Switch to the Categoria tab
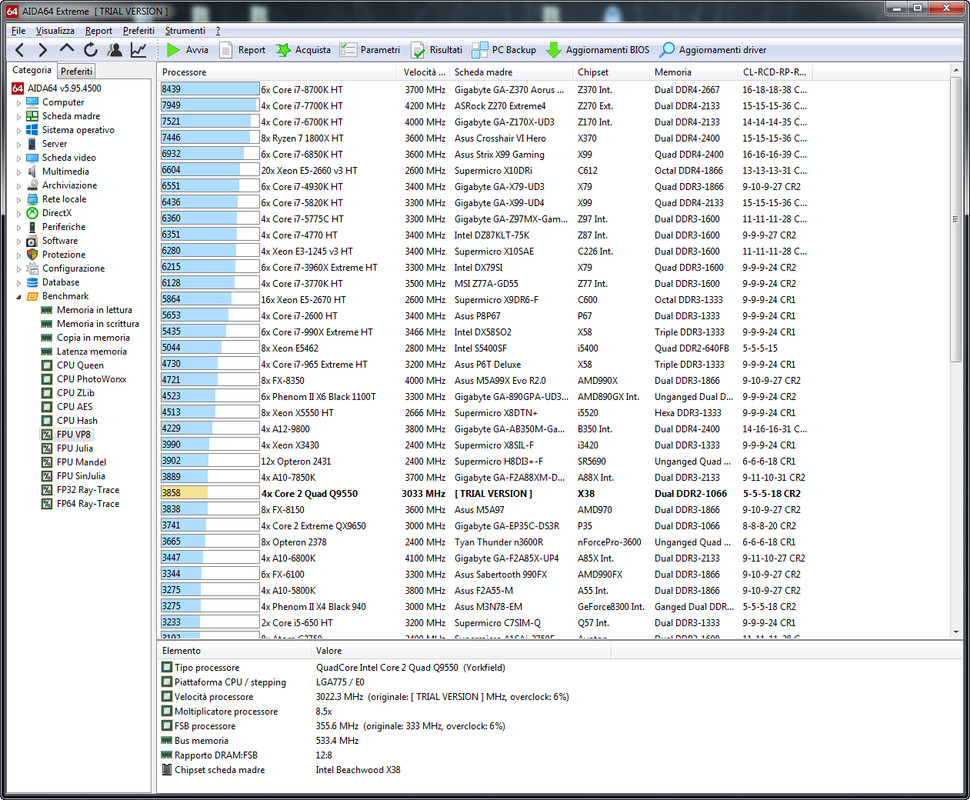Screen dimensions: 970x800 click(x=32, y=70)
